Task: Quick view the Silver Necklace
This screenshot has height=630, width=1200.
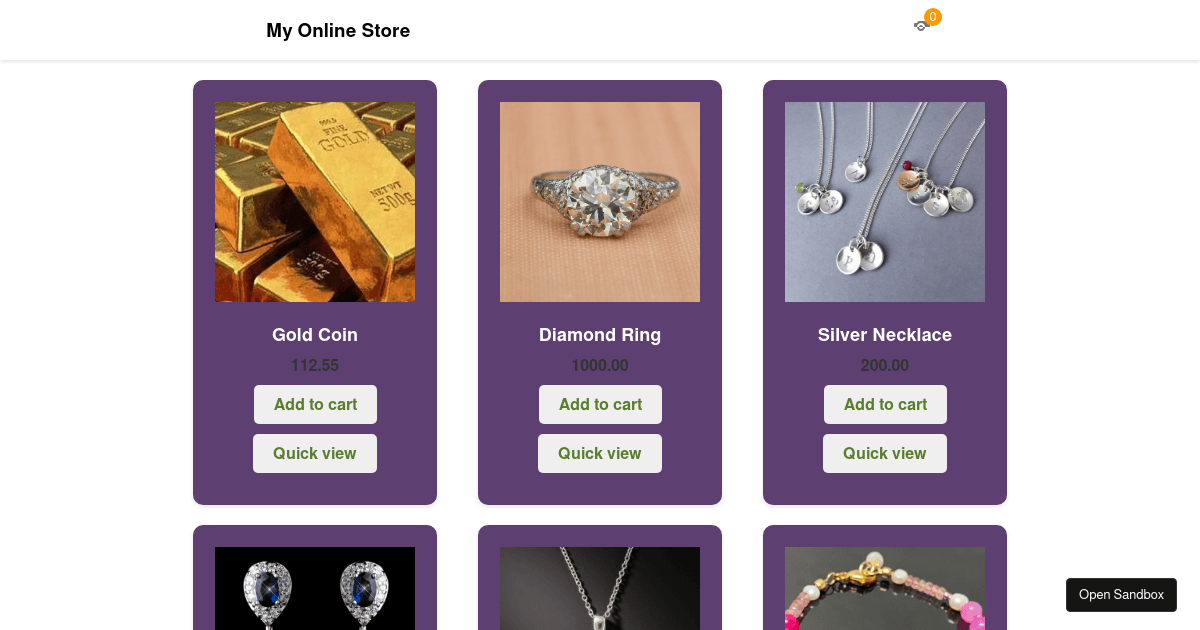Action: coord(885,453)
